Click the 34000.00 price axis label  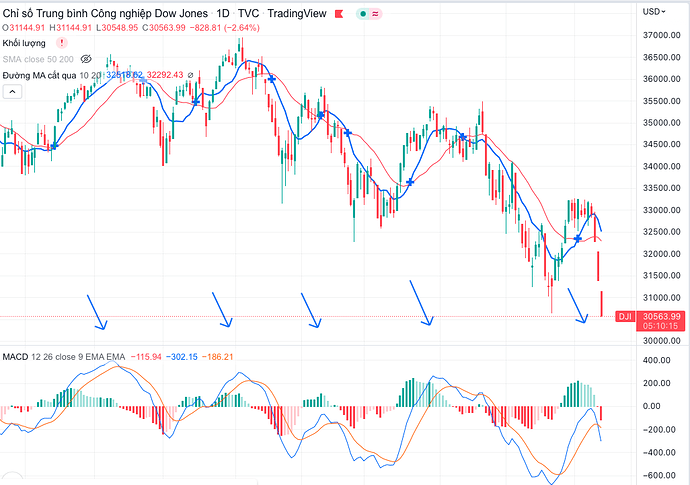[x=661, y=166]
